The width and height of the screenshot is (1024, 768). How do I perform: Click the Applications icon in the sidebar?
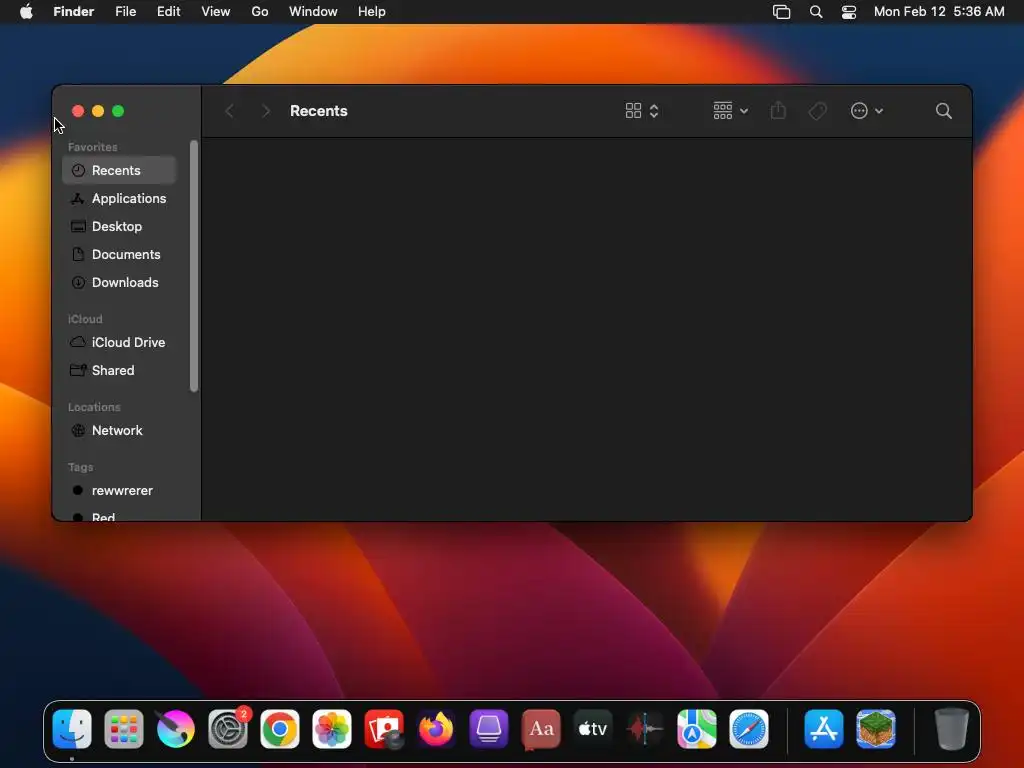78,199
